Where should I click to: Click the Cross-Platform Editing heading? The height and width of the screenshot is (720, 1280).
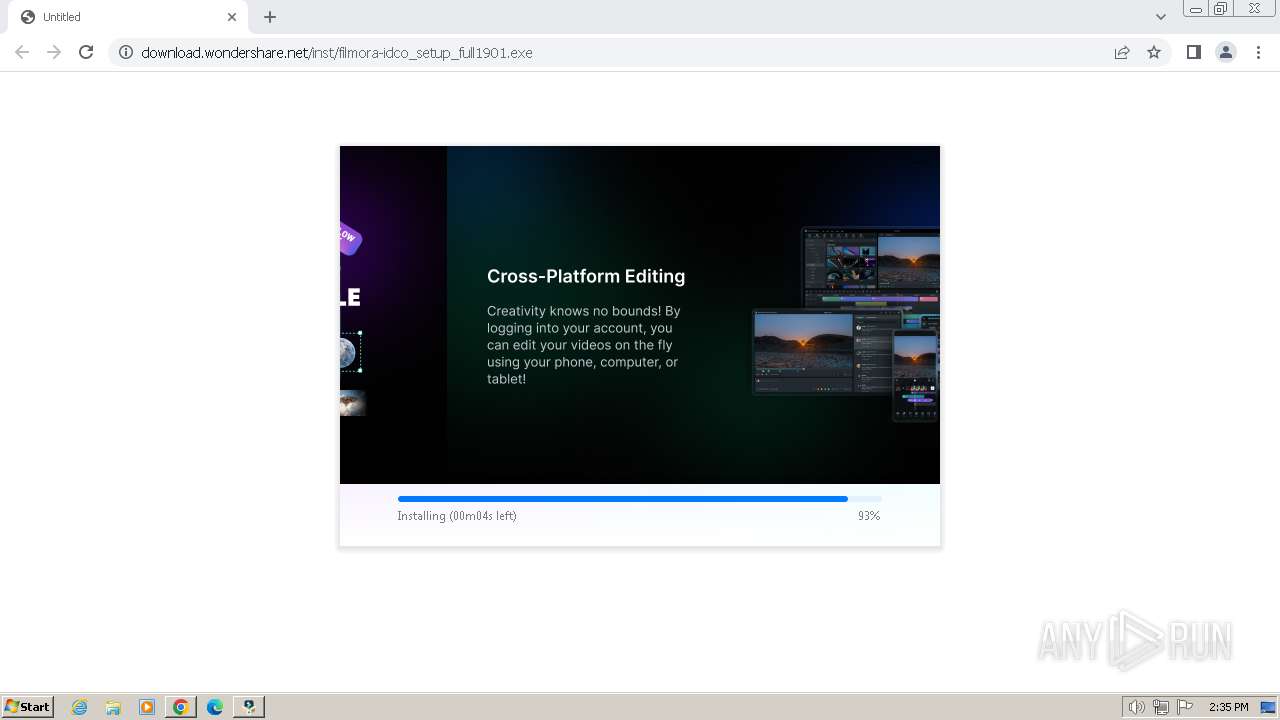tap(586, 276)
